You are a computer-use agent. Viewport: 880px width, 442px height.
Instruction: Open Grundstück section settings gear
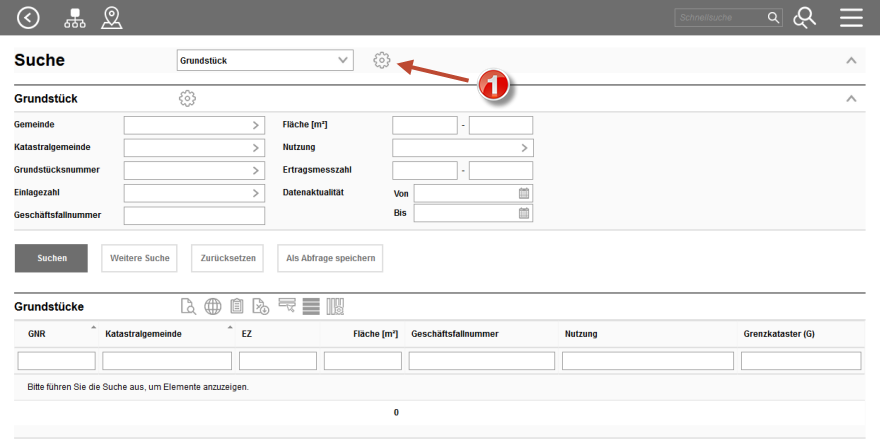coord(187,98)
